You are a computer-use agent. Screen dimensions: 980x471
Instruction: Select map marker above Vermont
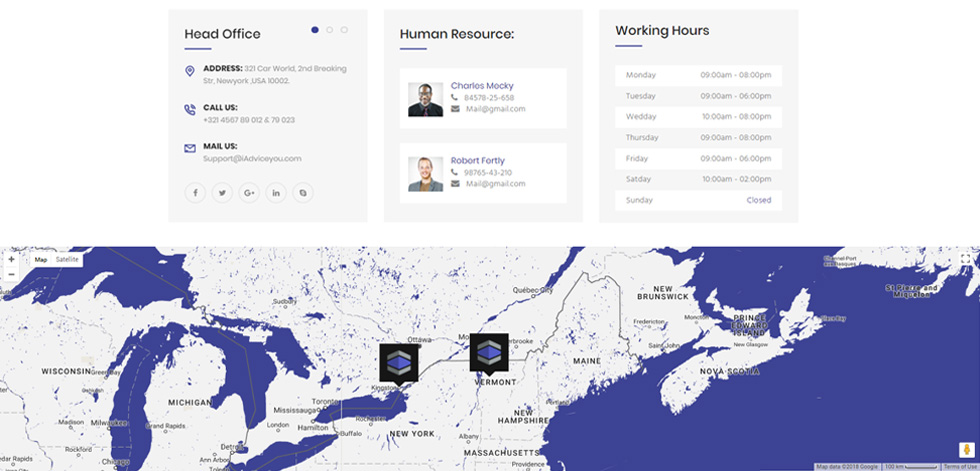coord(489,353)
